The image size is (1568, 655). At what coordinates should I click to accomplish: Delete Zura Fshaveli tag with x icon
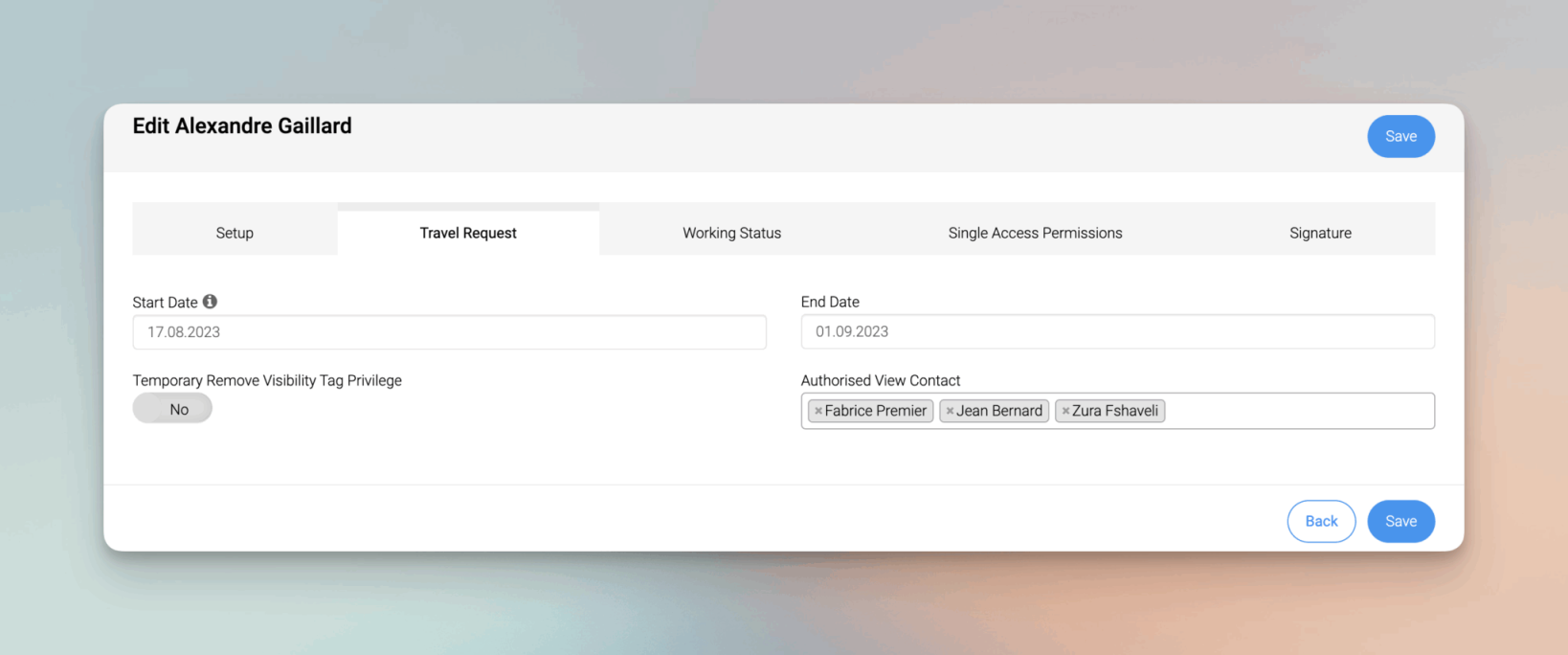[1065, 411]
